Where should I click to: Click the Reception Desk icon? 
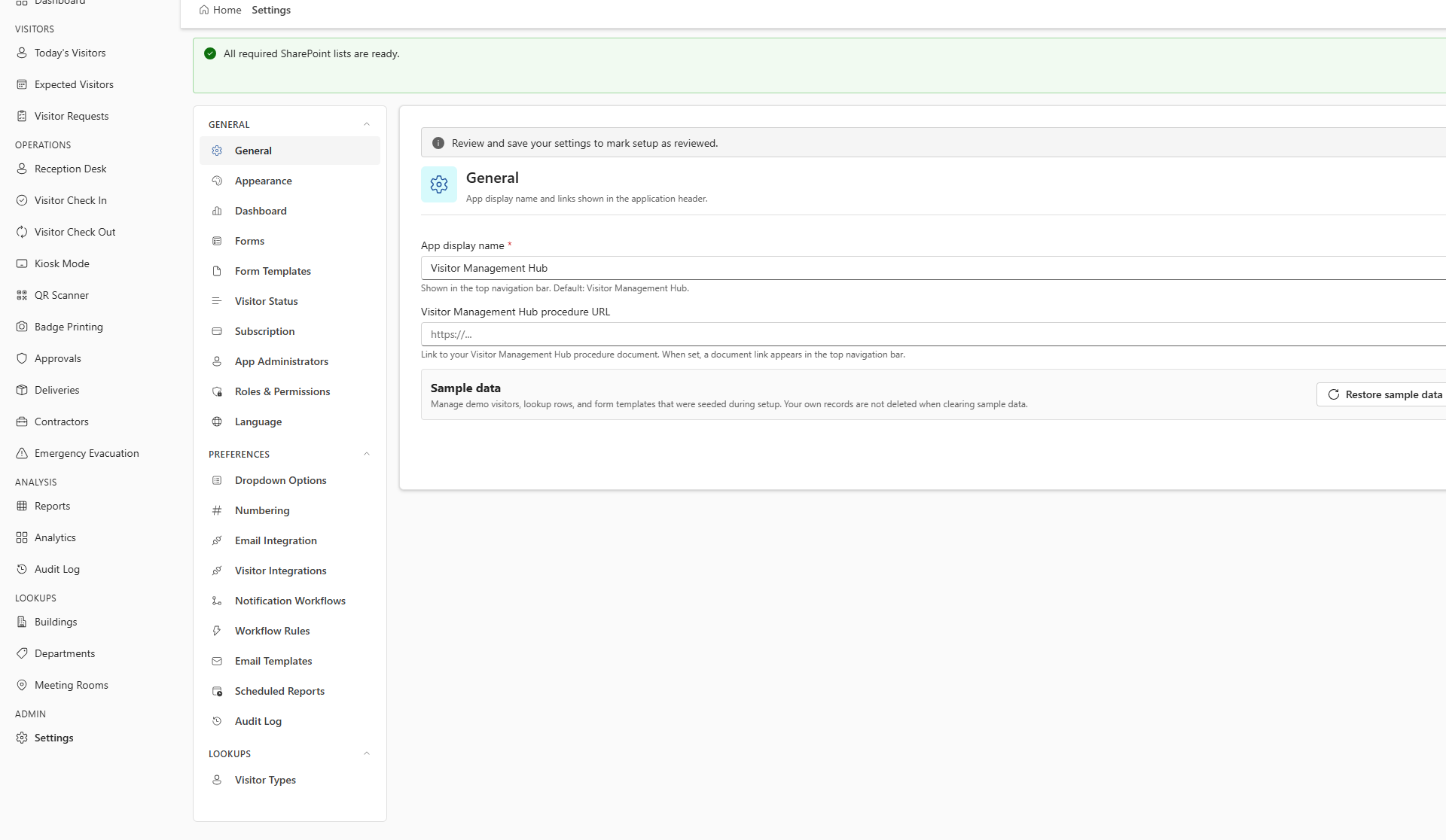[22, 169]
